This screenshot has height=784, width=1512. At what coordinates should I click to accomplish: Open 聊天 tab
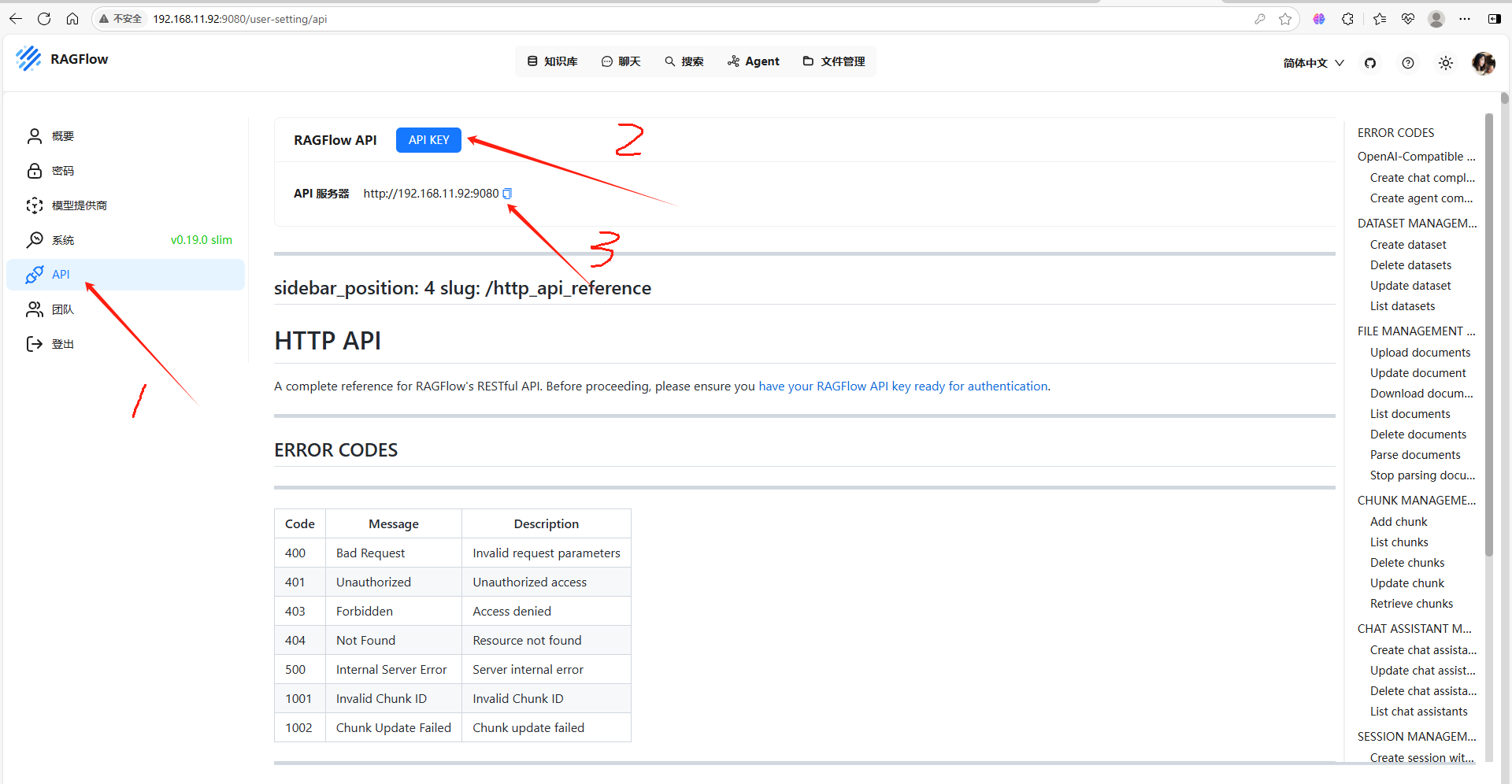pyautogui.click(x=621, y=61)
